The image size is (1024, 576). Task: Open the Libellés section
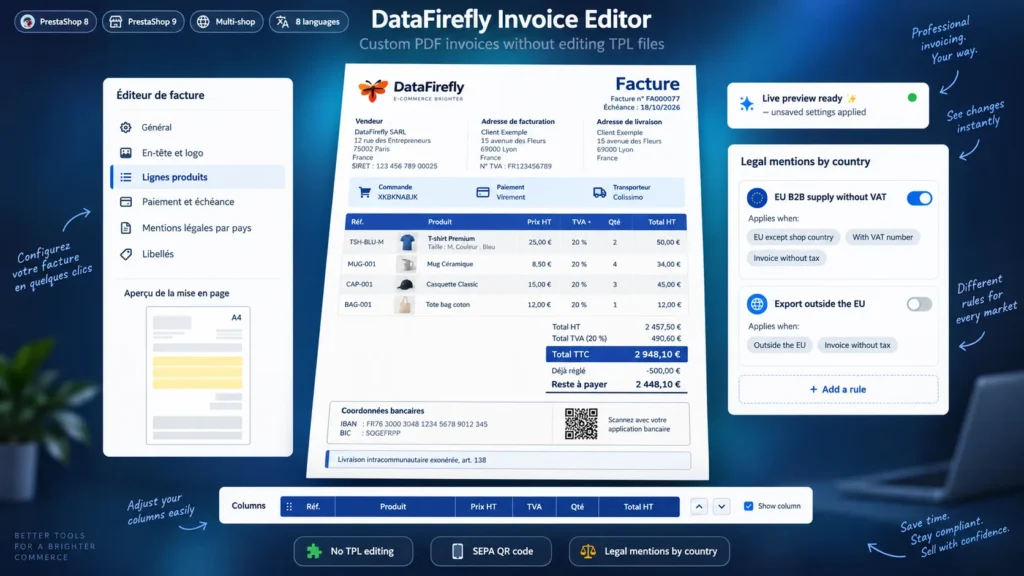tap(198, 254)
